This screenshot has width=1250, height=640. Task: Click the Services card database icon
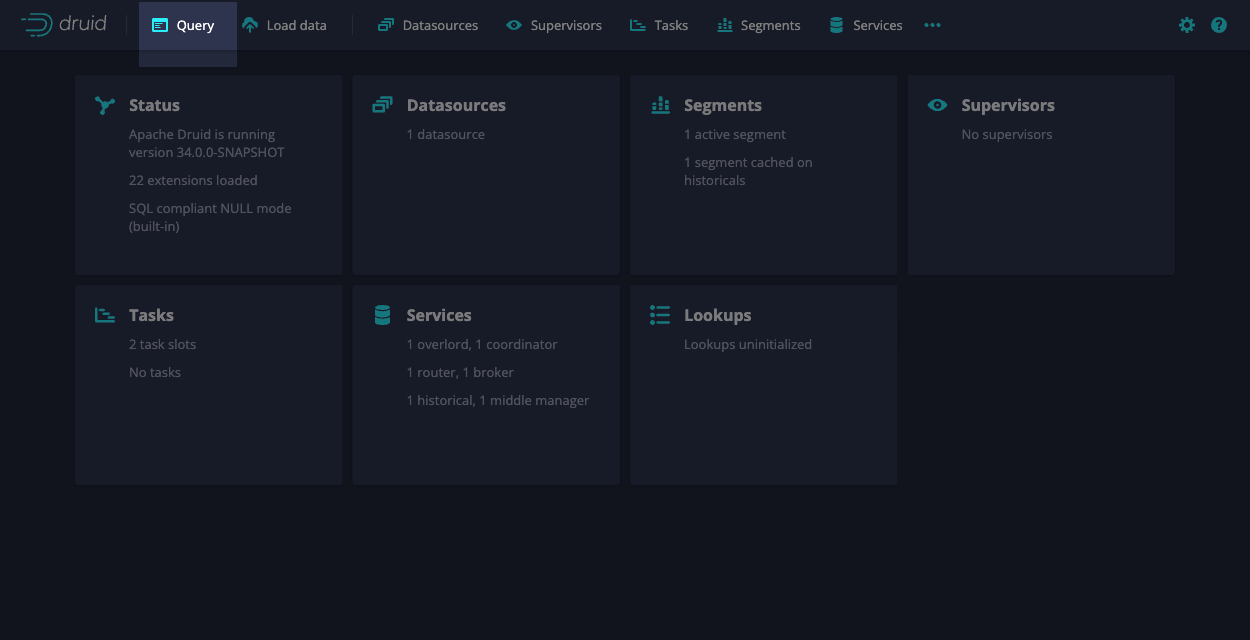click(x=382, y=315)
